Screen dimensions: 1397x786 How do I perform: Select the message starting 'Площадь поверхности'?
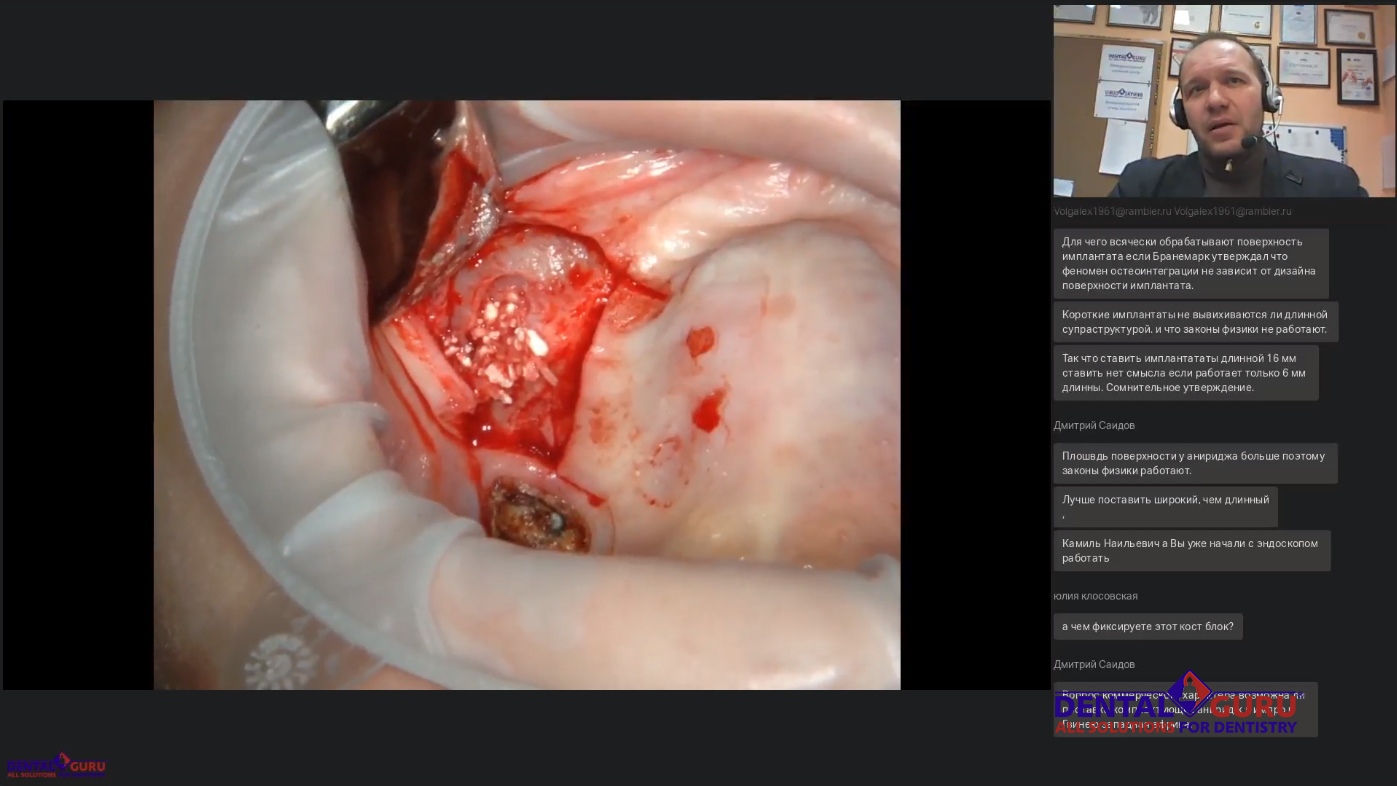point(1194,463)
